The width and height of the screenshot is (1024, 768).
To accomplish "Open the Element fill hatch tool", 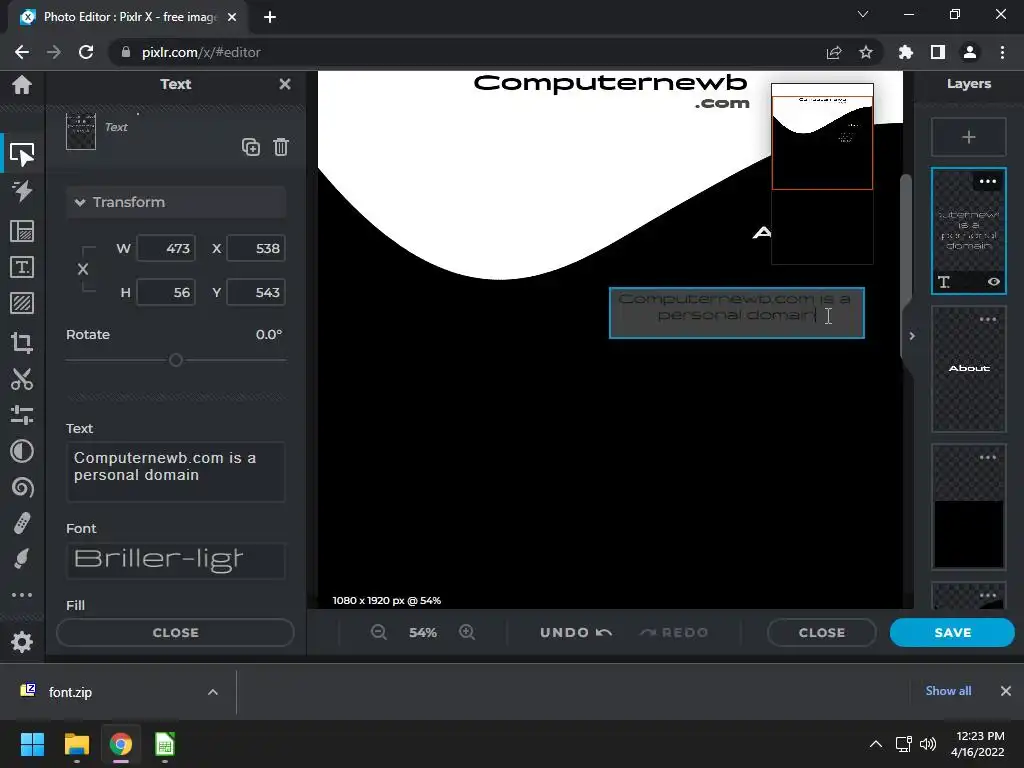I will tap(22, 303).
